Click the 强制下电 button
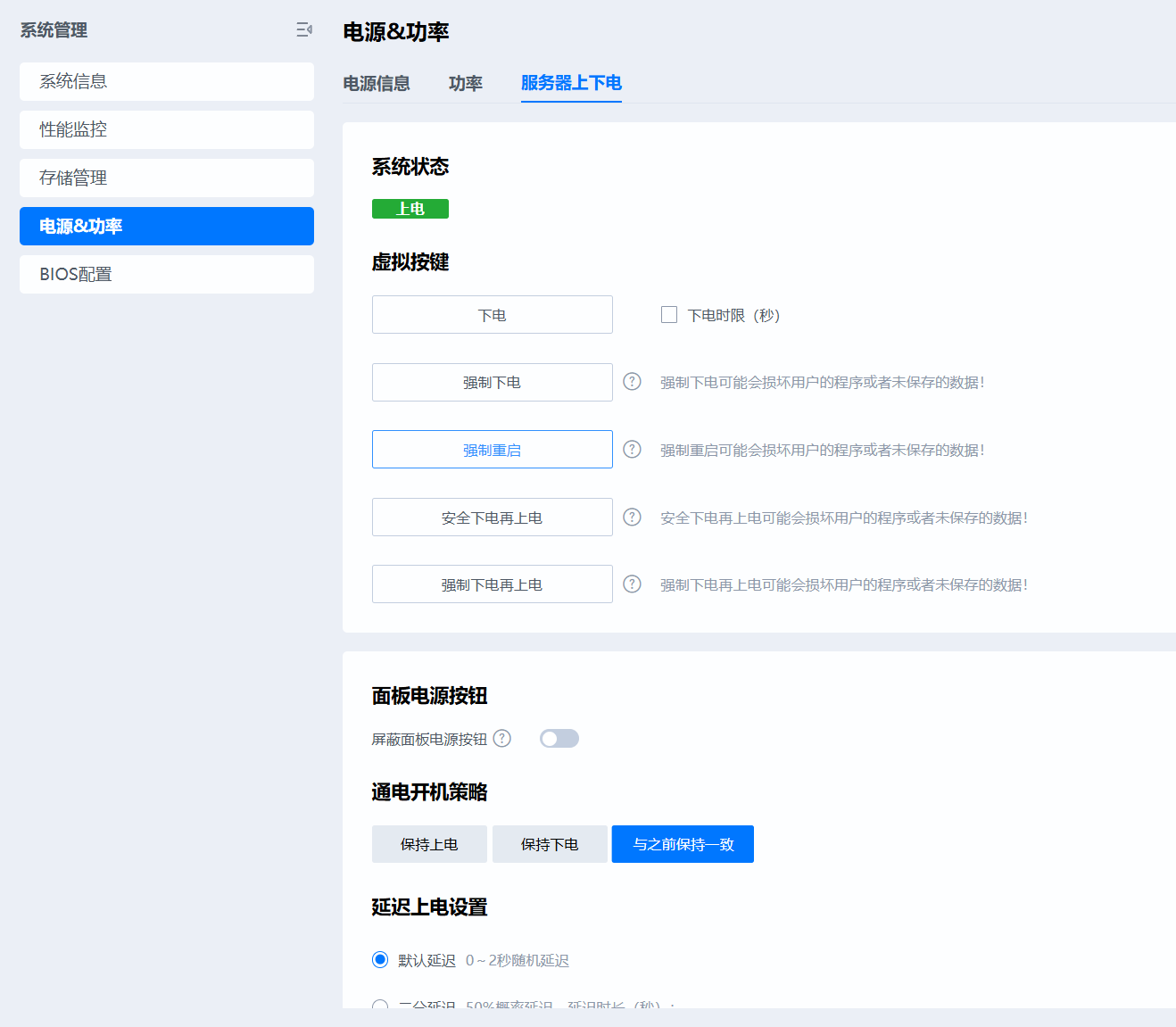Image resolution: width=1176 pixels, height=1027 pixels. [x=493, y=382]
